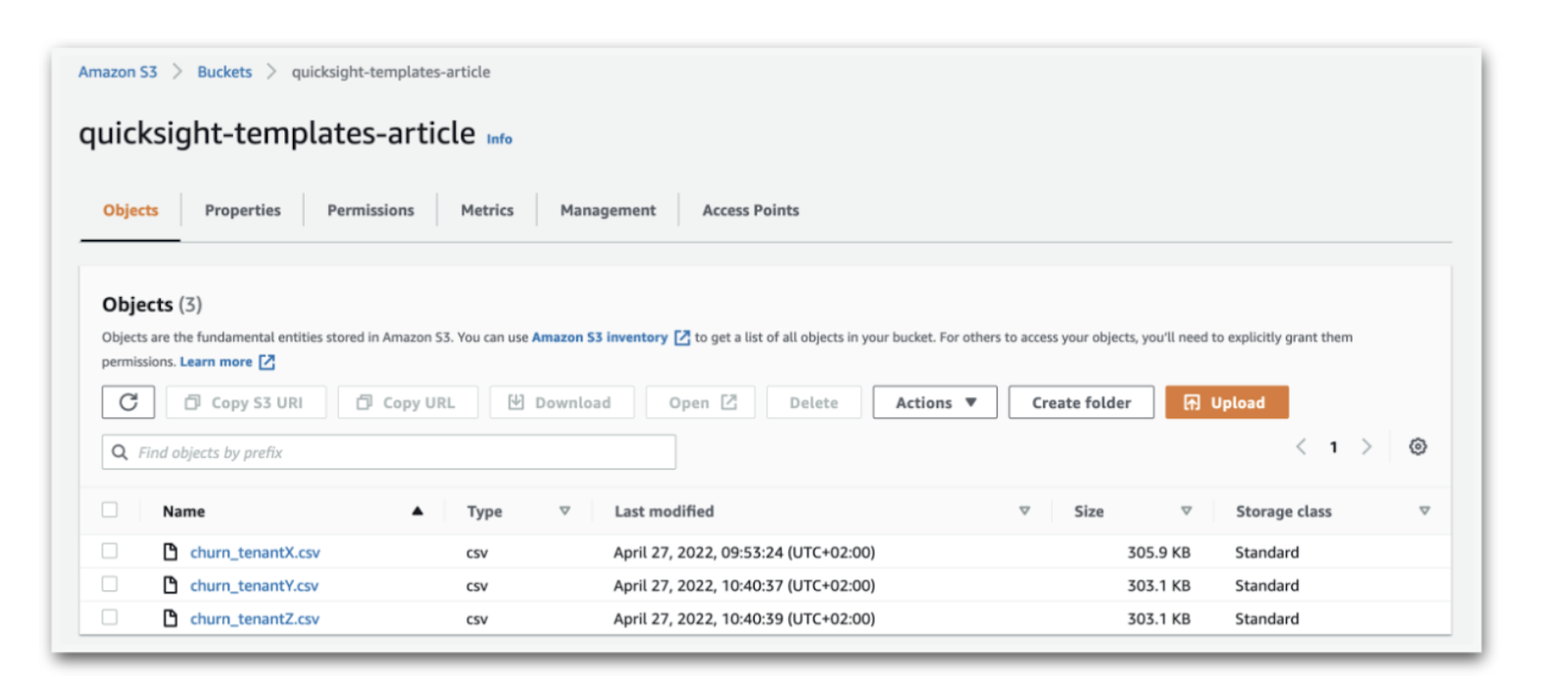Expand the Actions dropdown
The height and width of the screenshot is (687, 1568).
[935, 402]
